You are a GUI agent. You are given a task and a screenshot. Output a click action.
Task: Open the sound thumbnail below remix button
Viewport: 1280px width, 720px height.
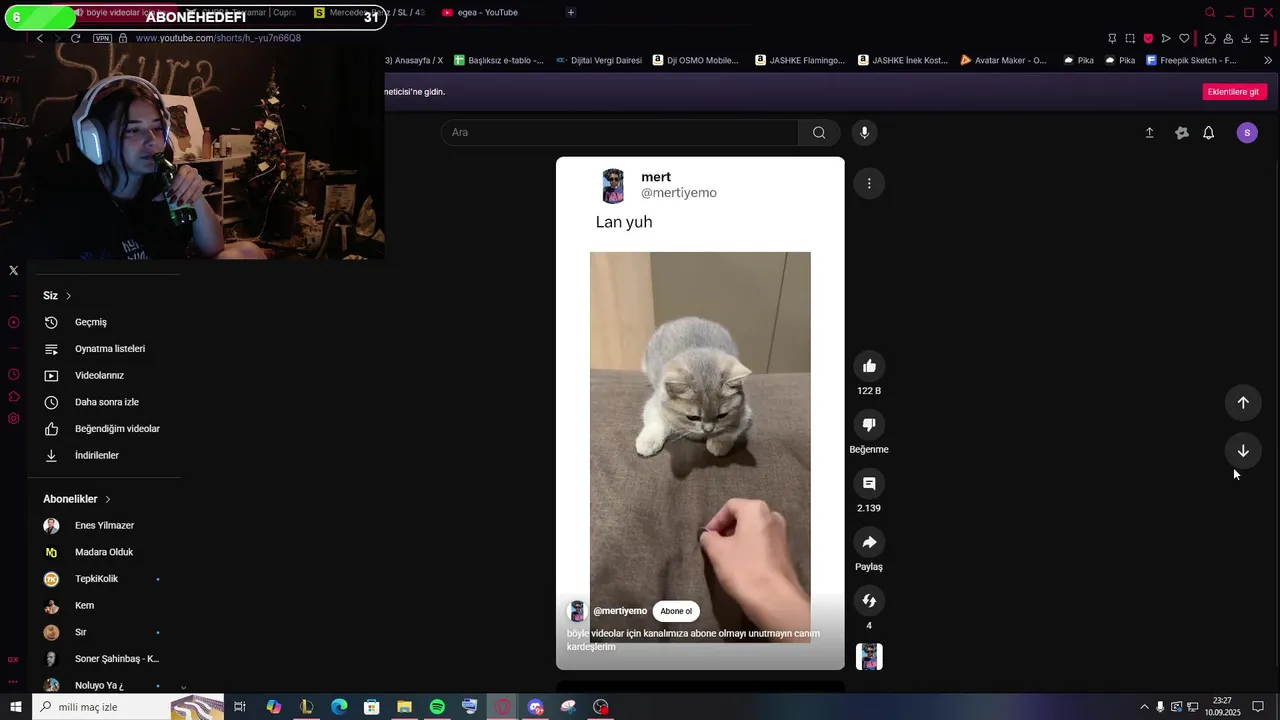click(869, 657)
